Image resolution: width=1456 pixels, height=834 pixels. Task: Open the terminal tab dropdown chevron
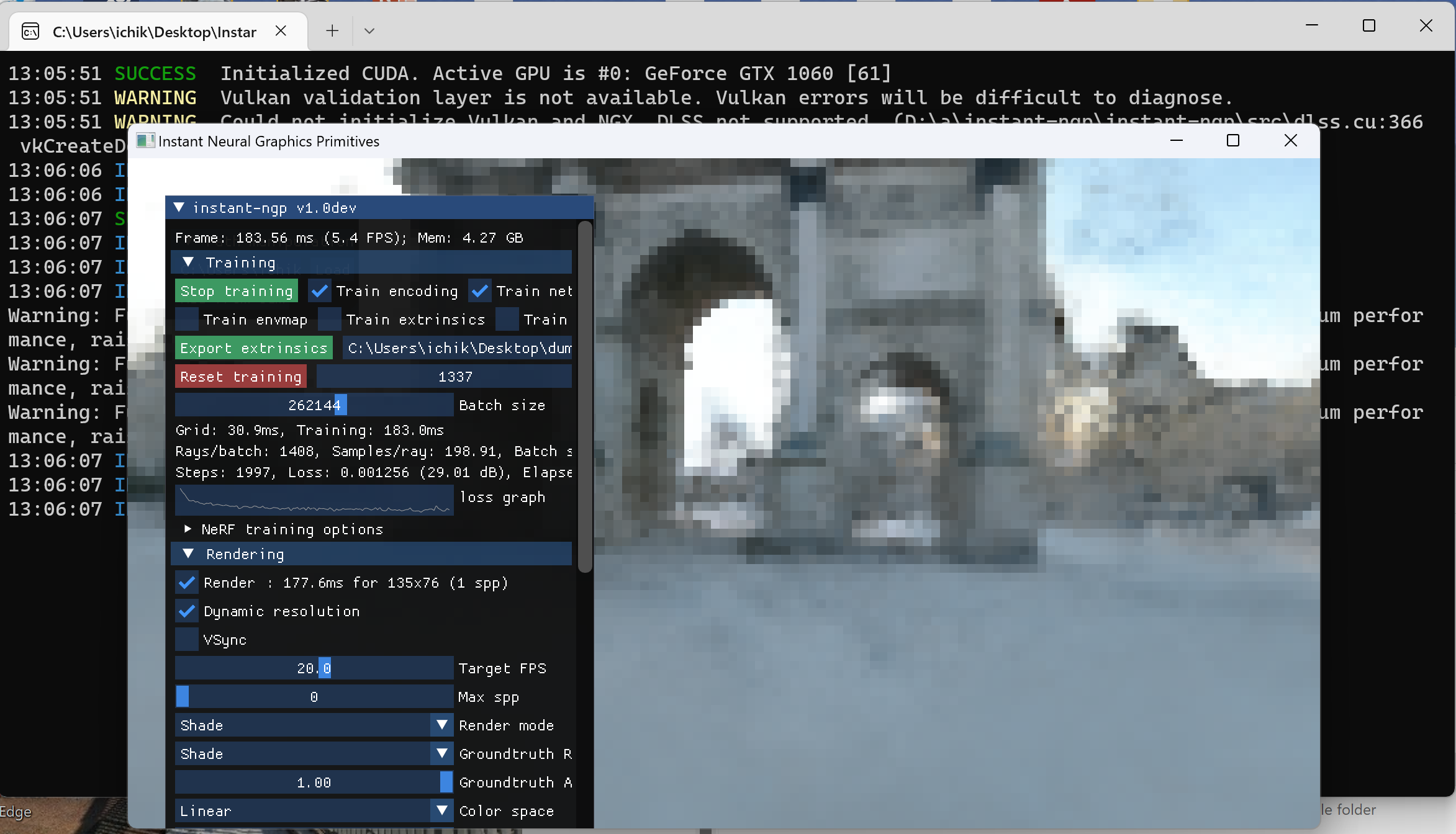(369, 31)
